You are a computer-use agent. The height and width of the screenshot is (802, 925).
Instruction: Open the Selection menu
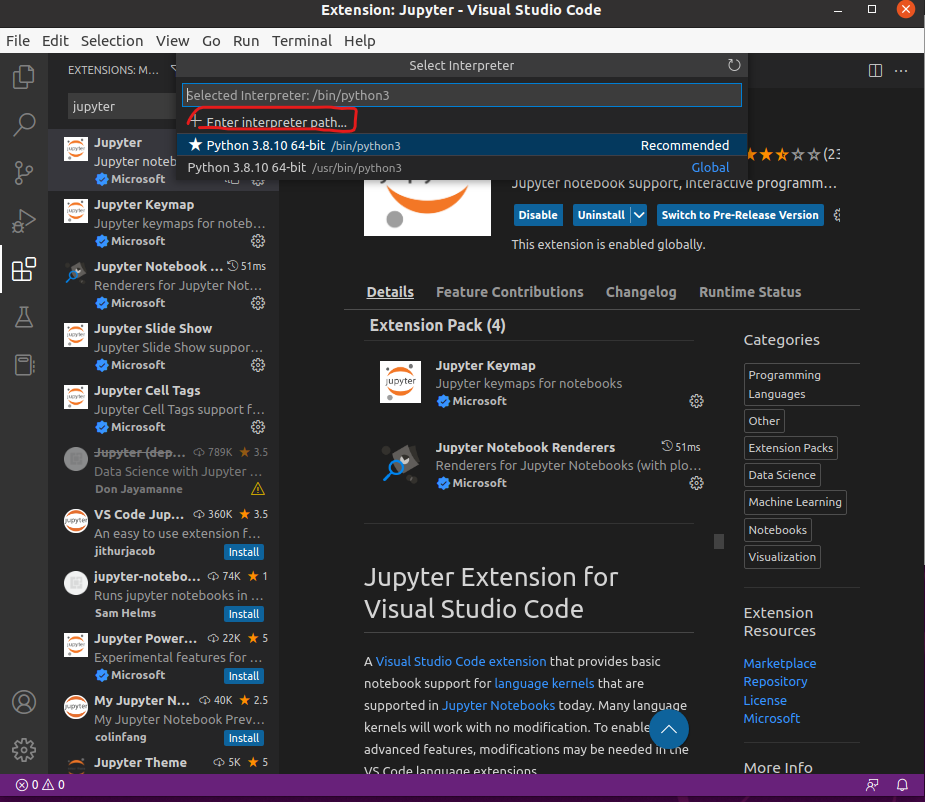tap(112, 41)
